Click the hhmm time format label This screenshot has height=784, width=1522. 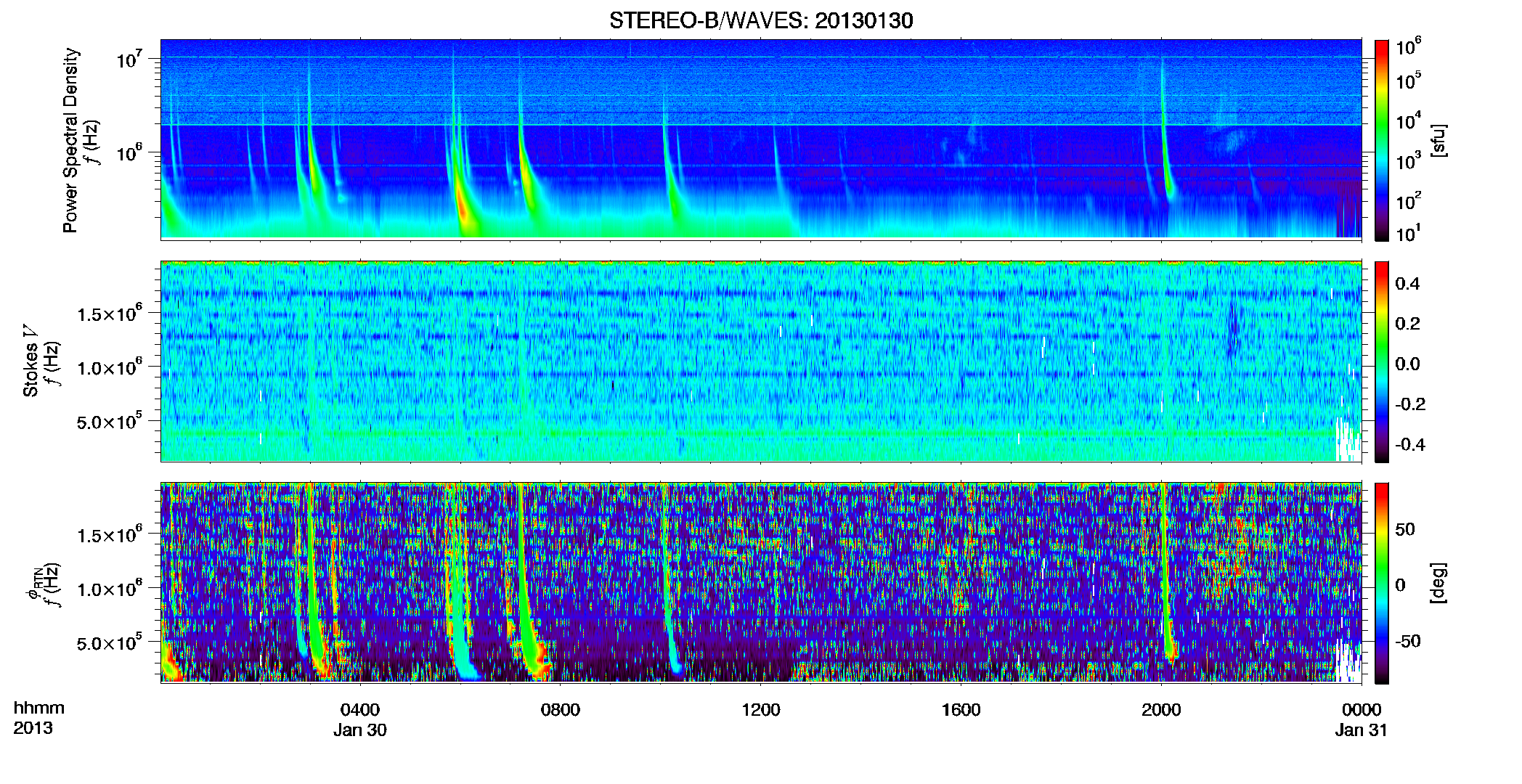point(39,708)
